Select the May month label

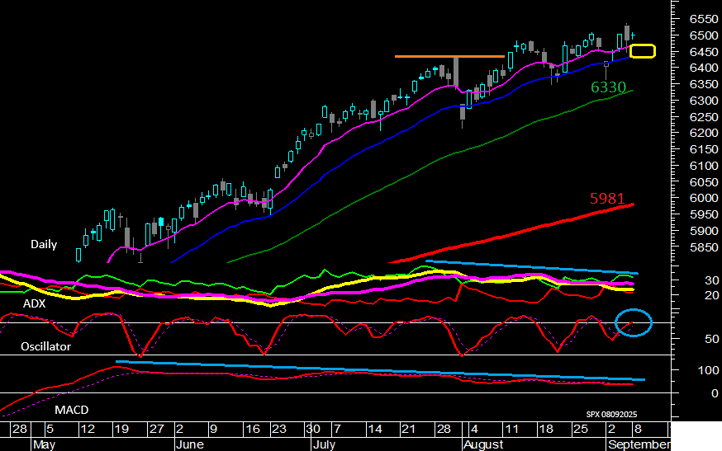click(x=45, y=445)
